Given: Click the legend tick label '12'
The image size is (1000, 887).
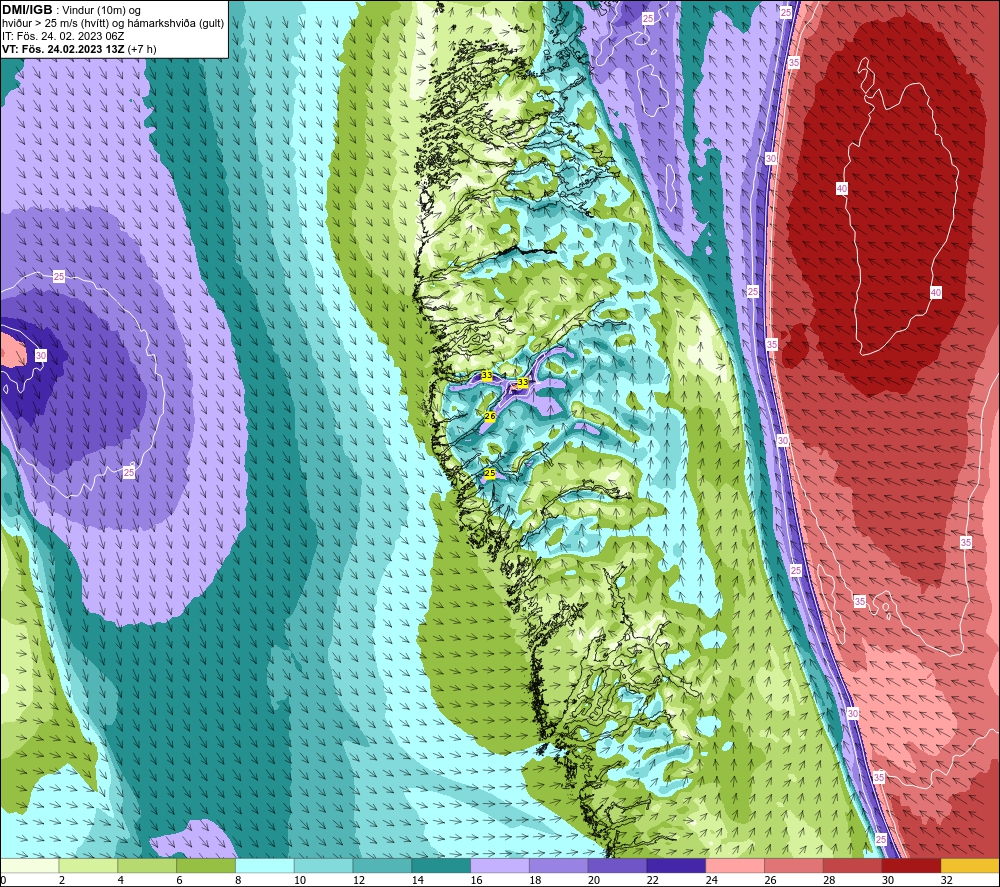Looking at the screenshot, I should coord(359,880).
